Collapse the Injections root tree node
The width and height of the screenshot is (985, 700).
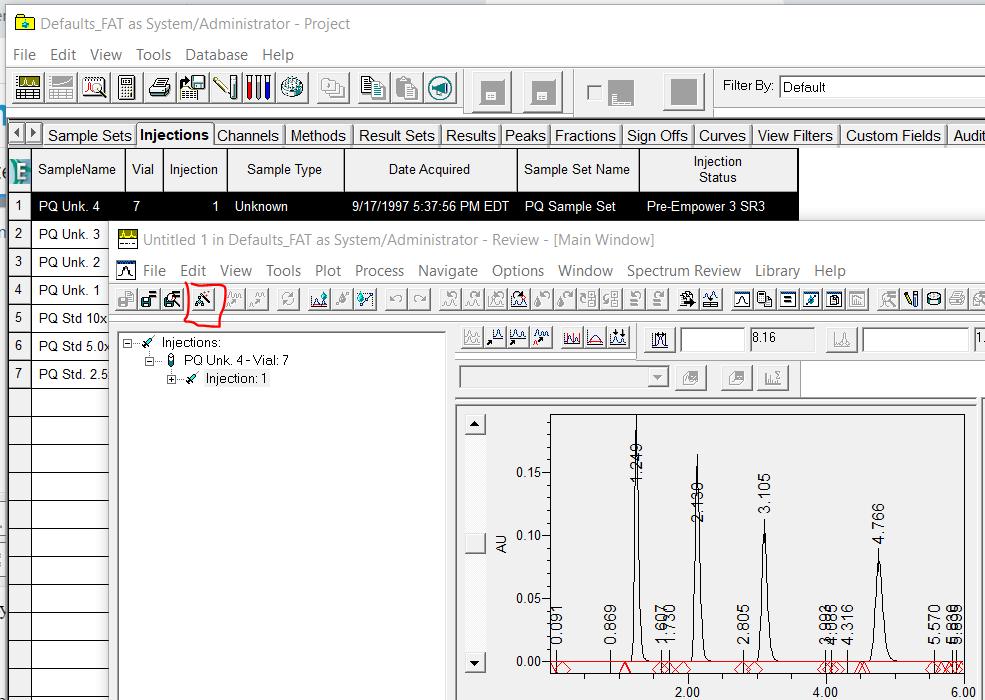[128, 343]
